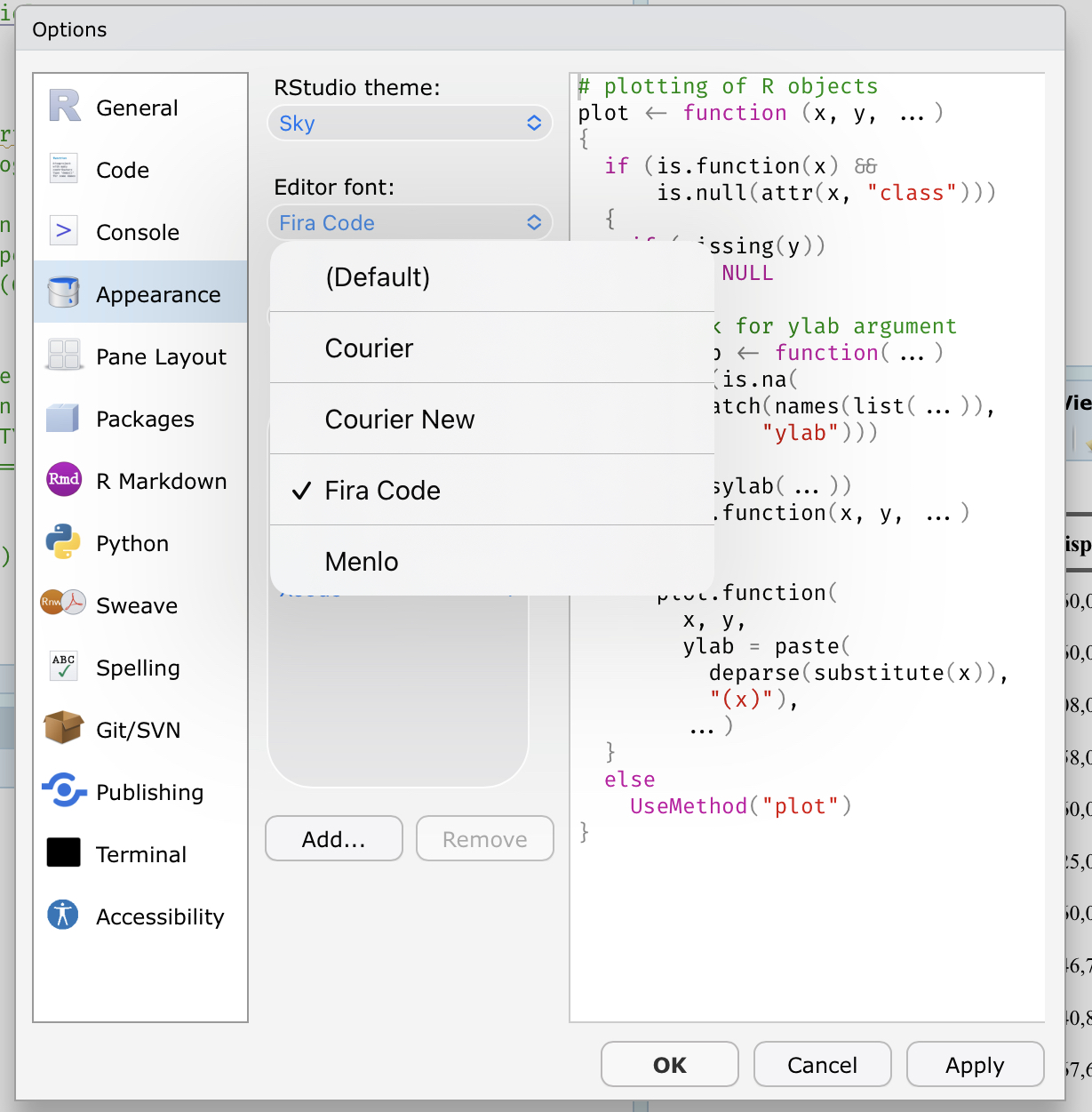Open the Editor font dropdown
Image resolution: width=1092 pixels, height=1112 pixels.
(x=410, y=222)
